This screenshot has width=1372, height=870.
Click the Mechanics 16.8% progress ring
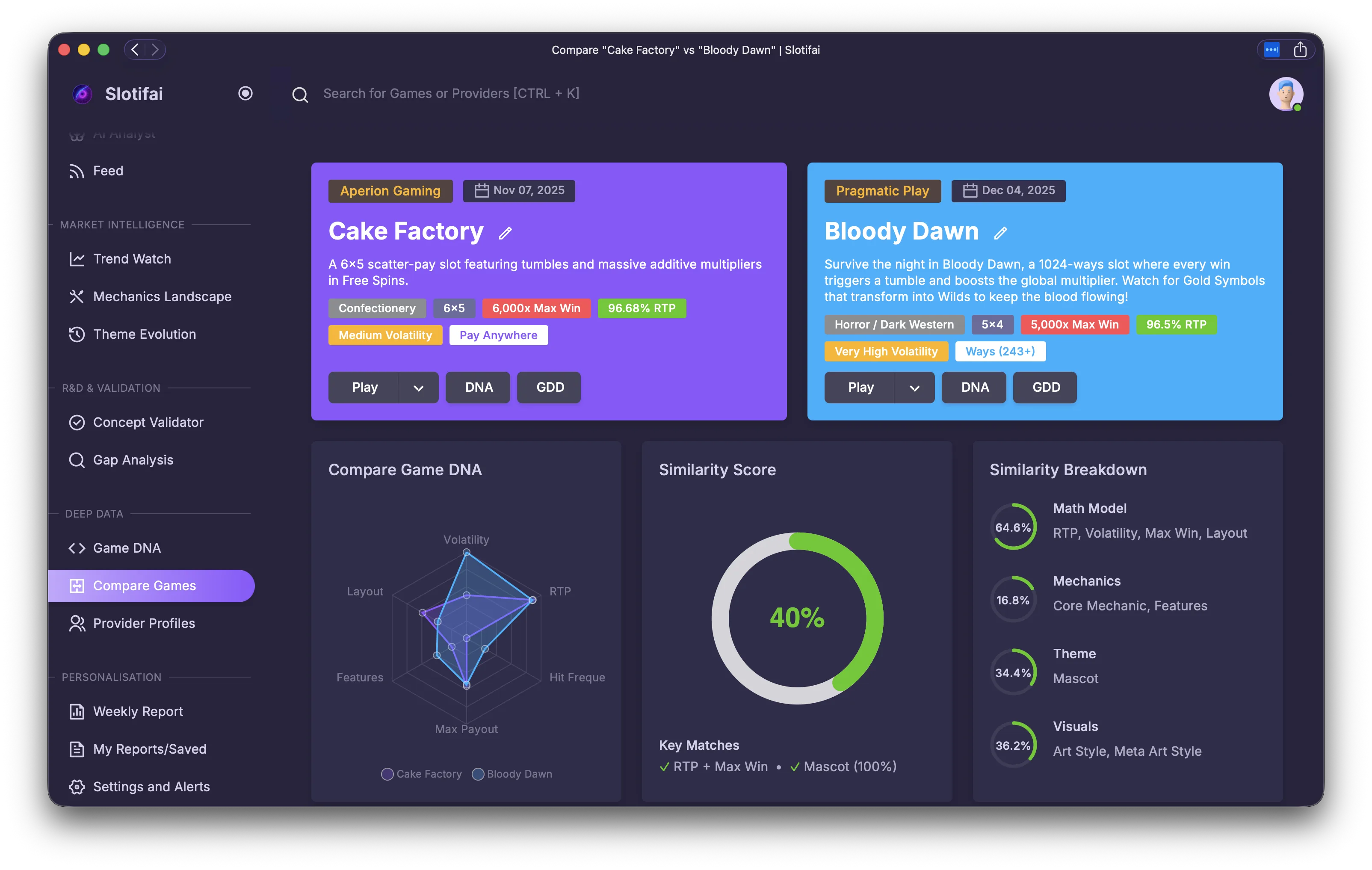tap(1013, 599)
